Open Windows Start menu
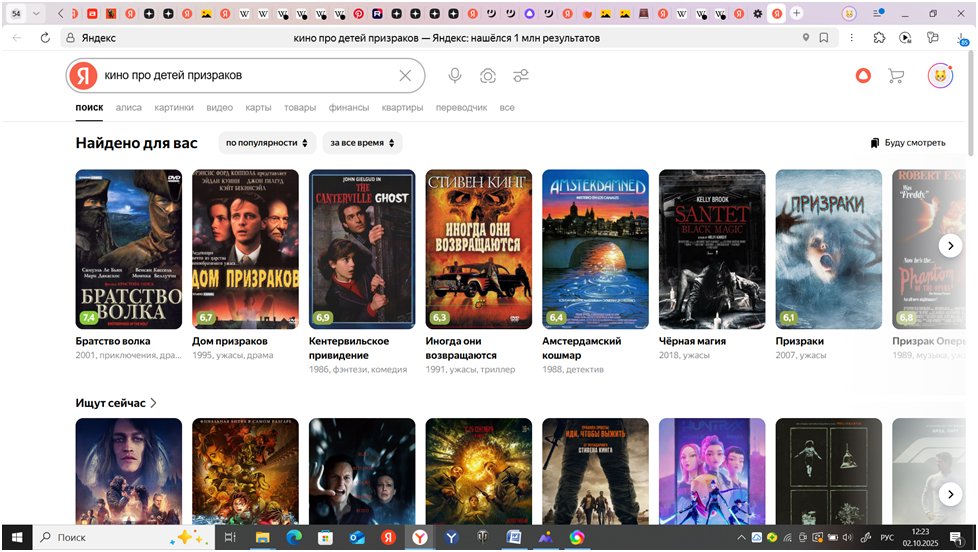Screen dimensions: 978x552 tap(17, 537)
